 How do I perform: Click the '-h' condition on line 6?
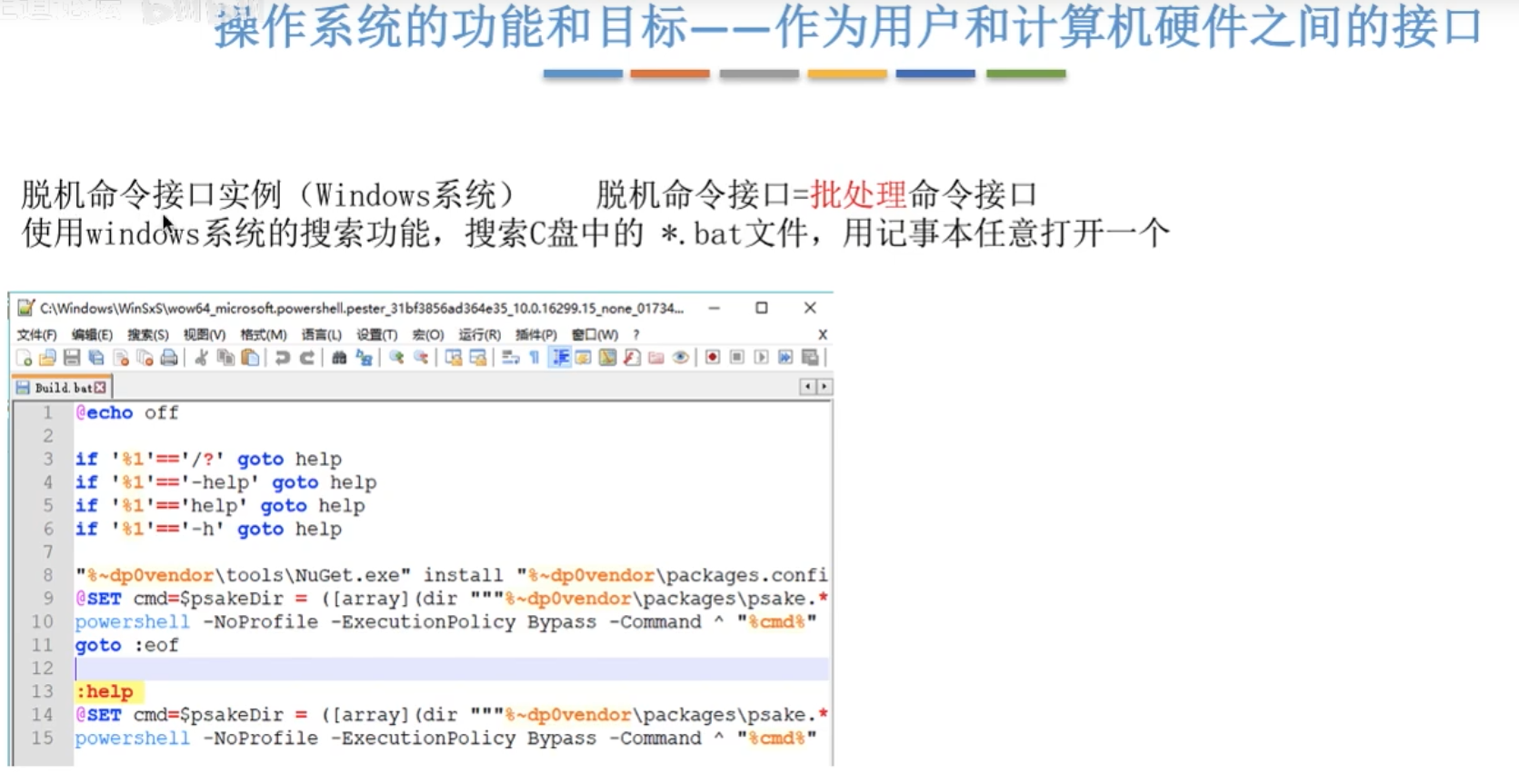(x=203, y=529)
